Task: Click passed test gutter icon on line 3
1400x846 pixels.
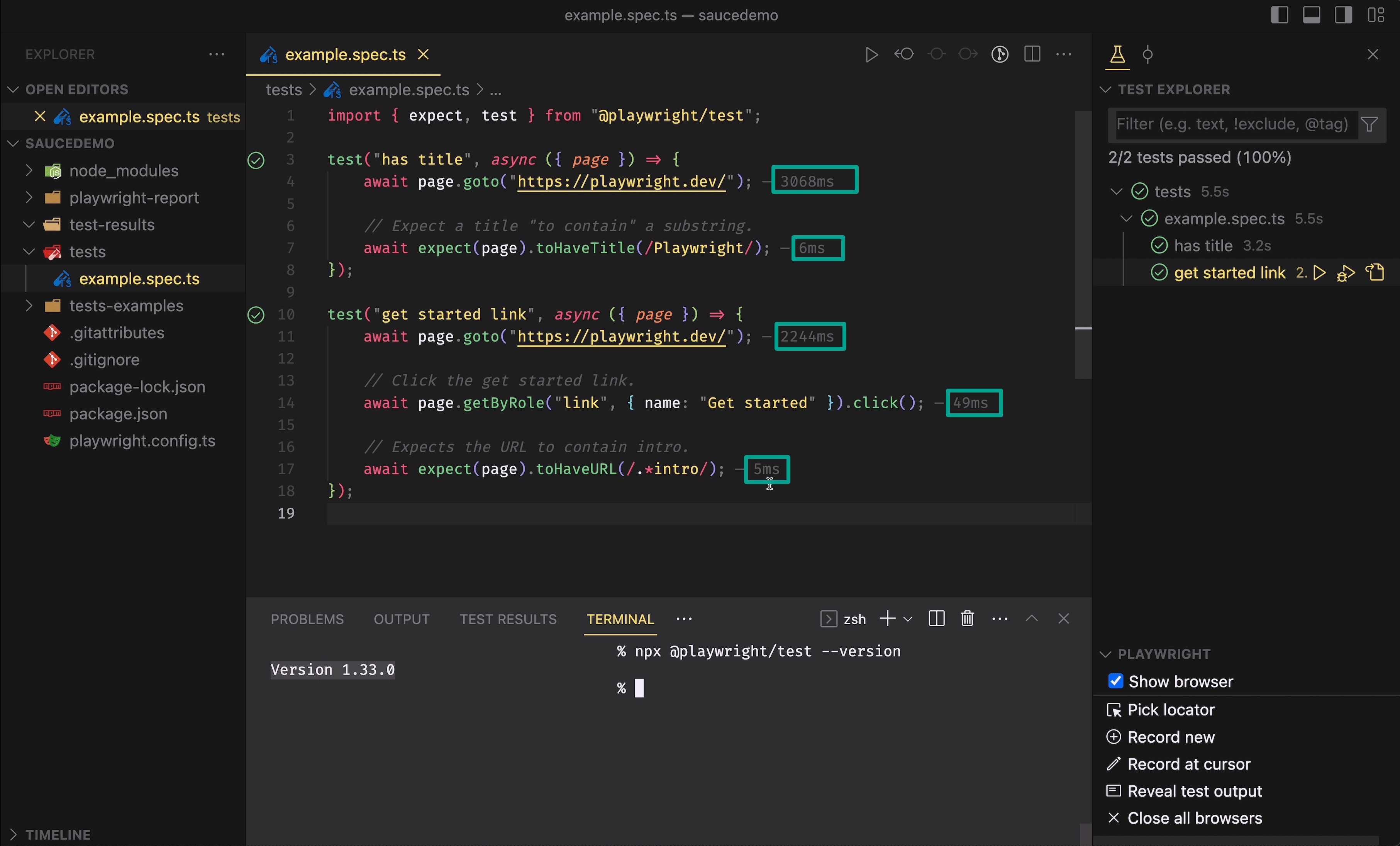Action: coord(256,161)
